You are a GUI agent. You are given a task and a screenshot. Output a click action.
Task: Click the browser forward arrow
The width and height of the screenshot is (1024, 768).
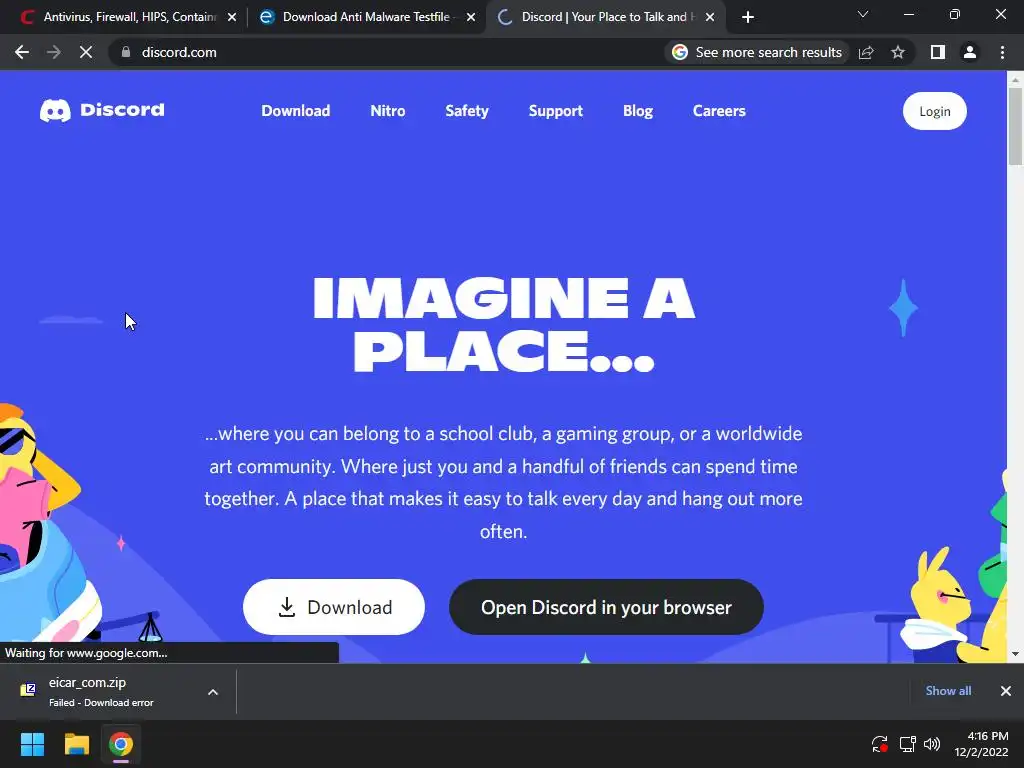54,52
